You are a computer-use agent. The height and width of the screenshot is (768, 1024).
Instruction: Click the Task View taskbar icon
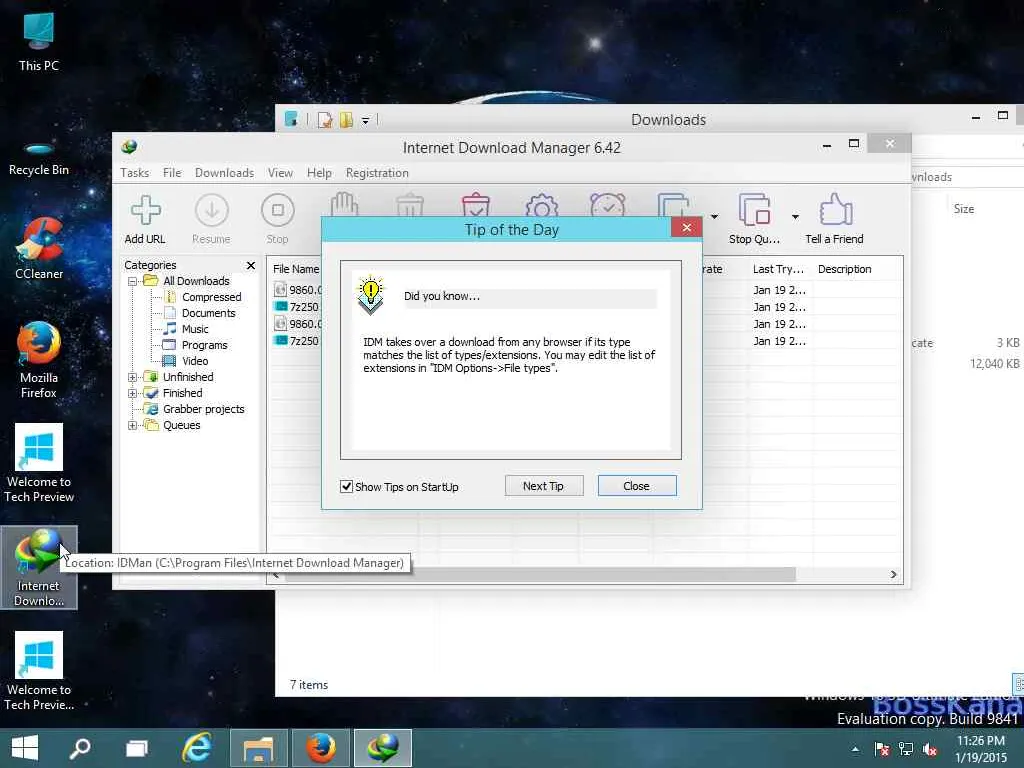[x=136, y=748]
